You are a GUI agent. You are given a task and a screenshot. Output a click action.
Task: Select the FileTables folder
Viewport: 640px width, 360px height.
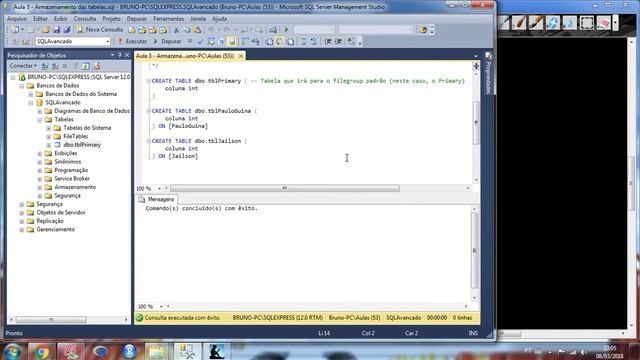tap(76, 136)
